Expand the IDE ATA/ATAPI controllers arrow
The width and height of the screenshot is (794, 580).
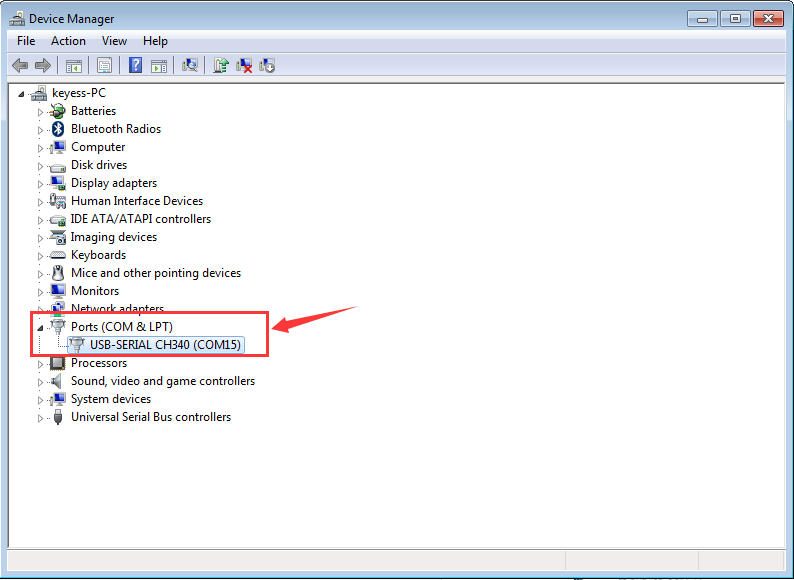click(x=40, y=220)
